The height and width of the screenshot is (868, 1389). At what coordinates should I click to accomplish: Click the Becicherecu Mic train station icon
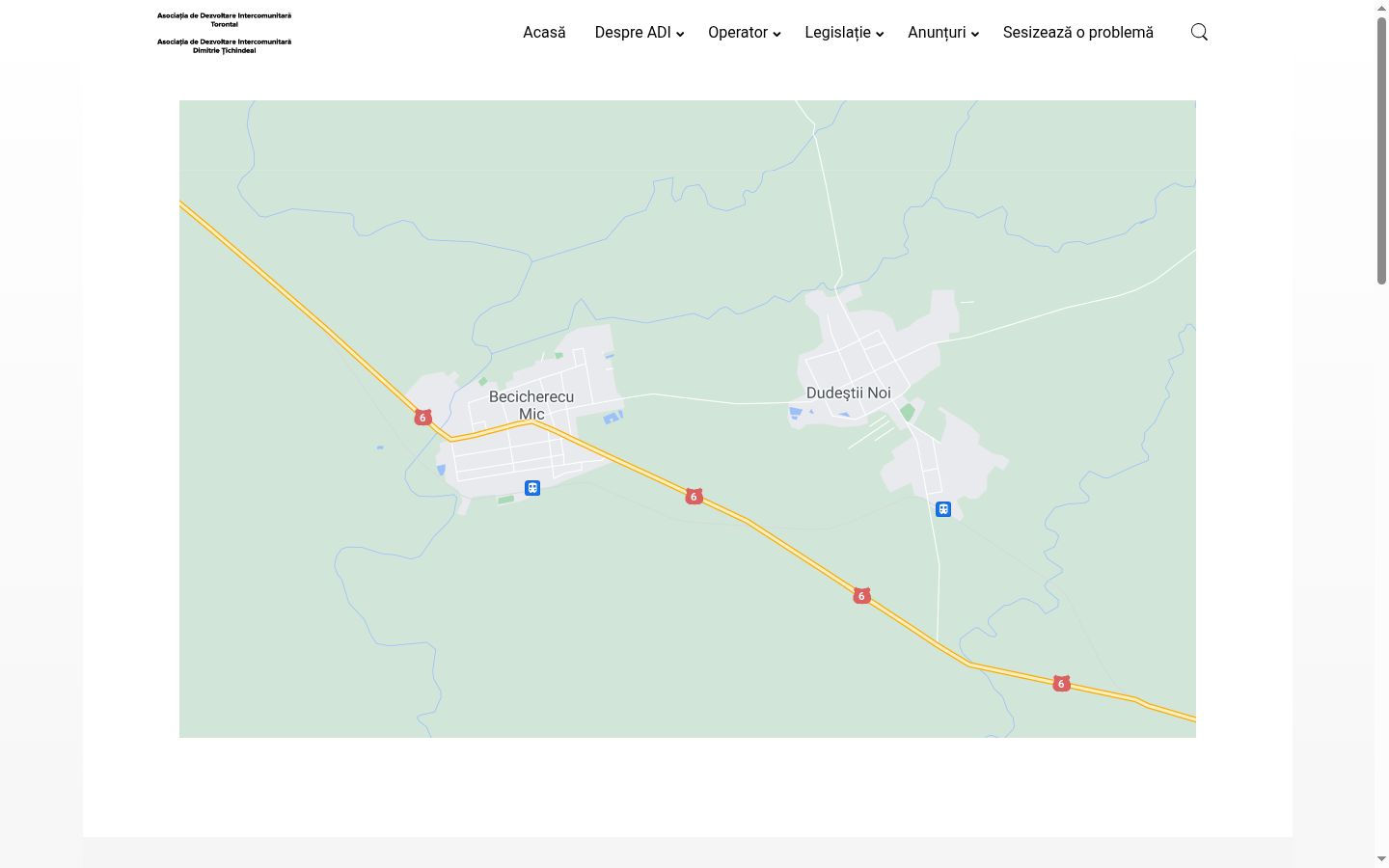point(532,488)
